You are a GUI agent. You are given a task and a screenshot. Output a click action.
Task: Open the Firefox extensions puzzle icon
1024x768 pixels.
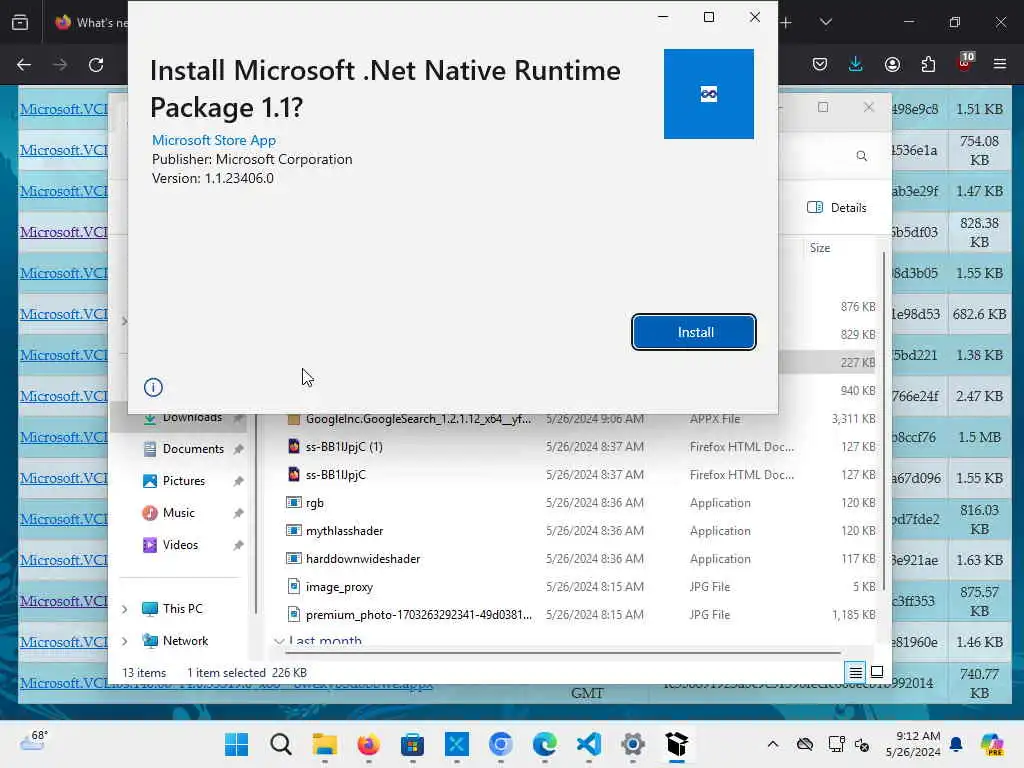(928, 64)
